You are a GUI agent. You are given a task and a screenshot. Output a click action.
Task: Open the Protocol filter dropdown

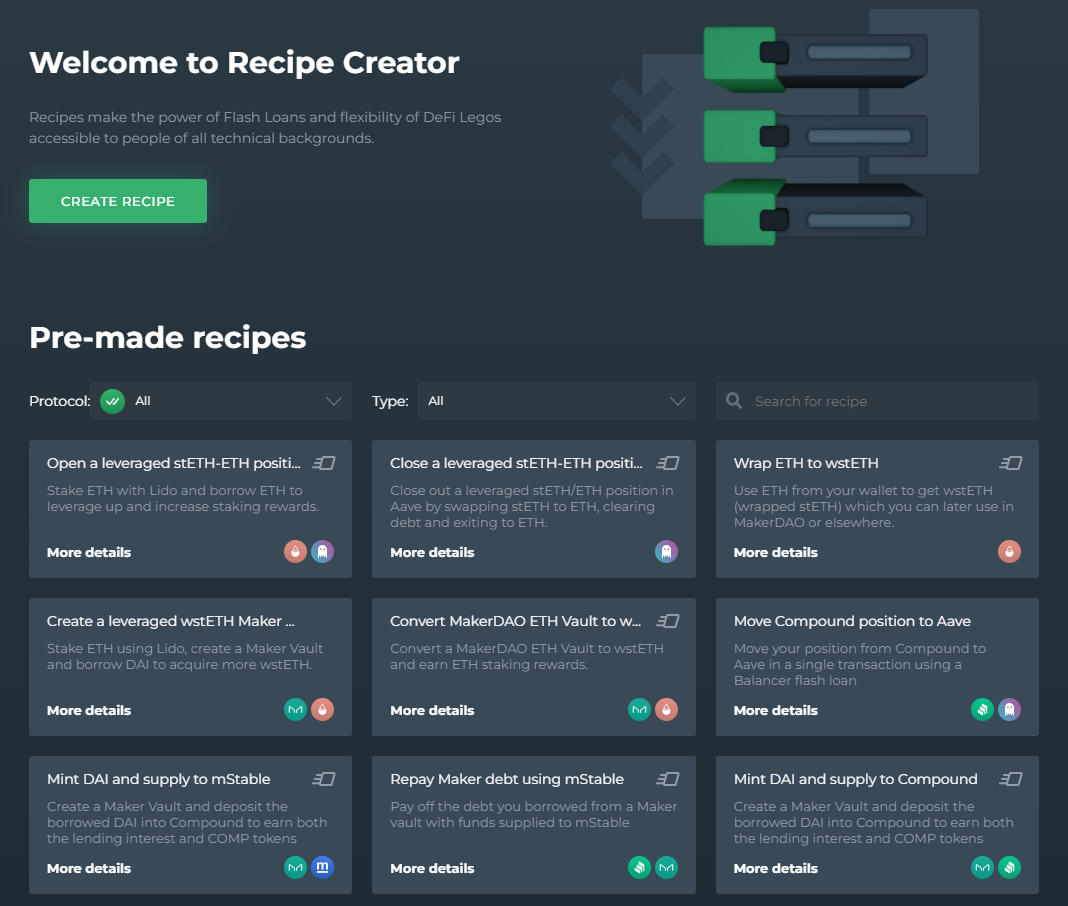[x=220, y=401]
